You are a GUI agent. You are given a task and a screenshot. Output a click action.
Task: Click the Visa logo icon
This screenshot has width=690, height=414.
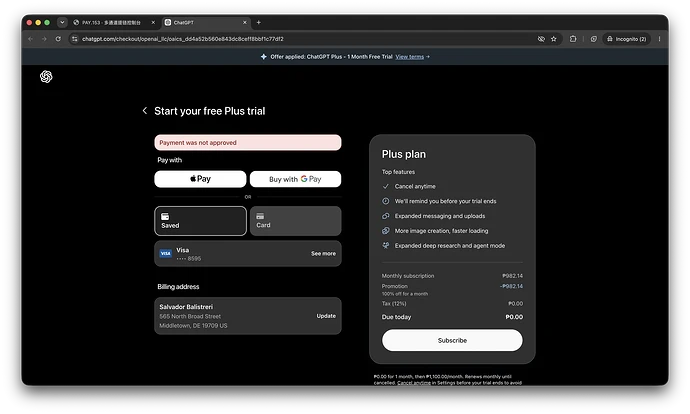(165, 253)
